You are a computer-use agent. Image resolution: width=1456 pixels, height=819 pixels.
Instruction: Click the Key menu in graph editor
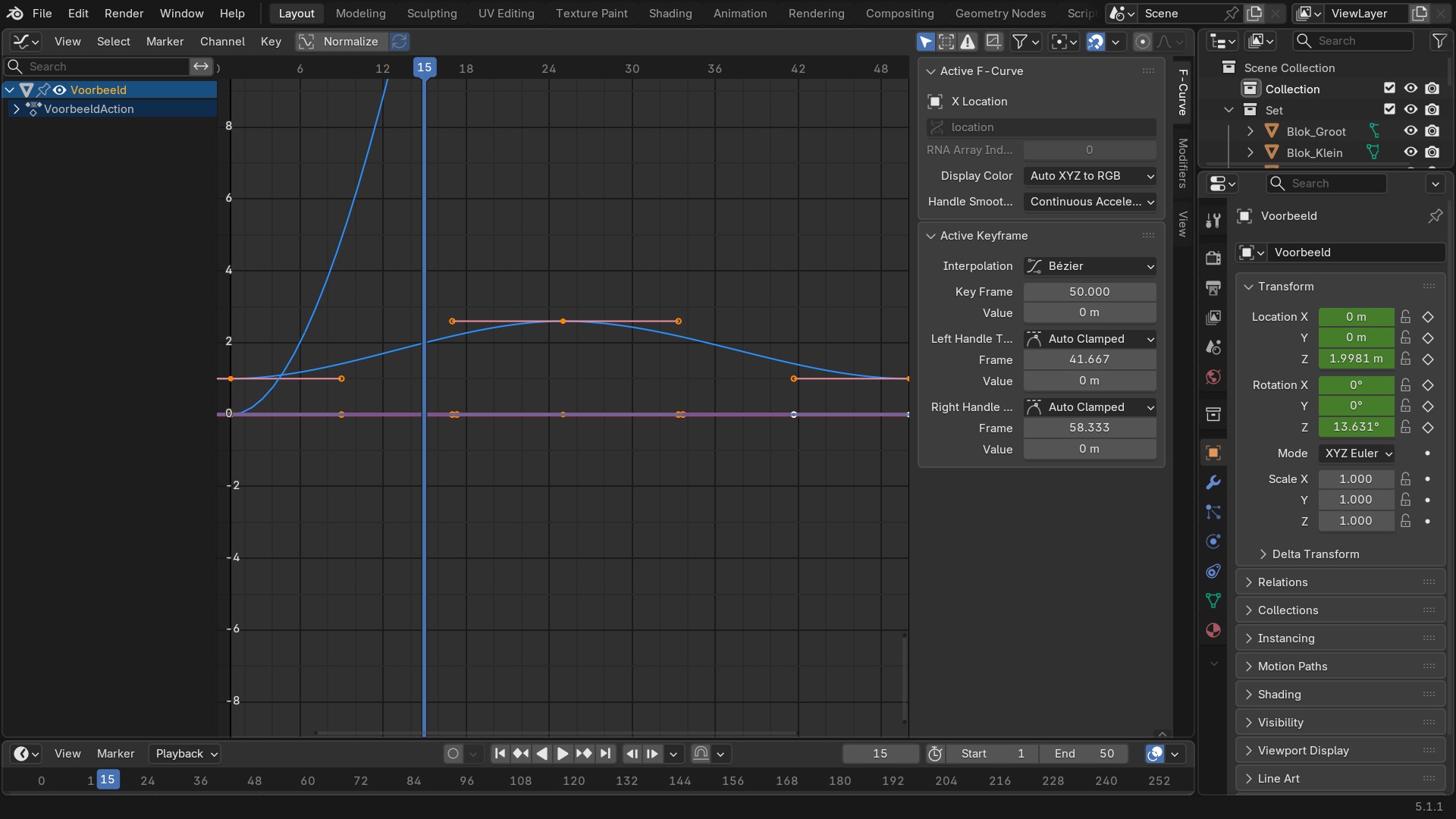tap(271, 42)
